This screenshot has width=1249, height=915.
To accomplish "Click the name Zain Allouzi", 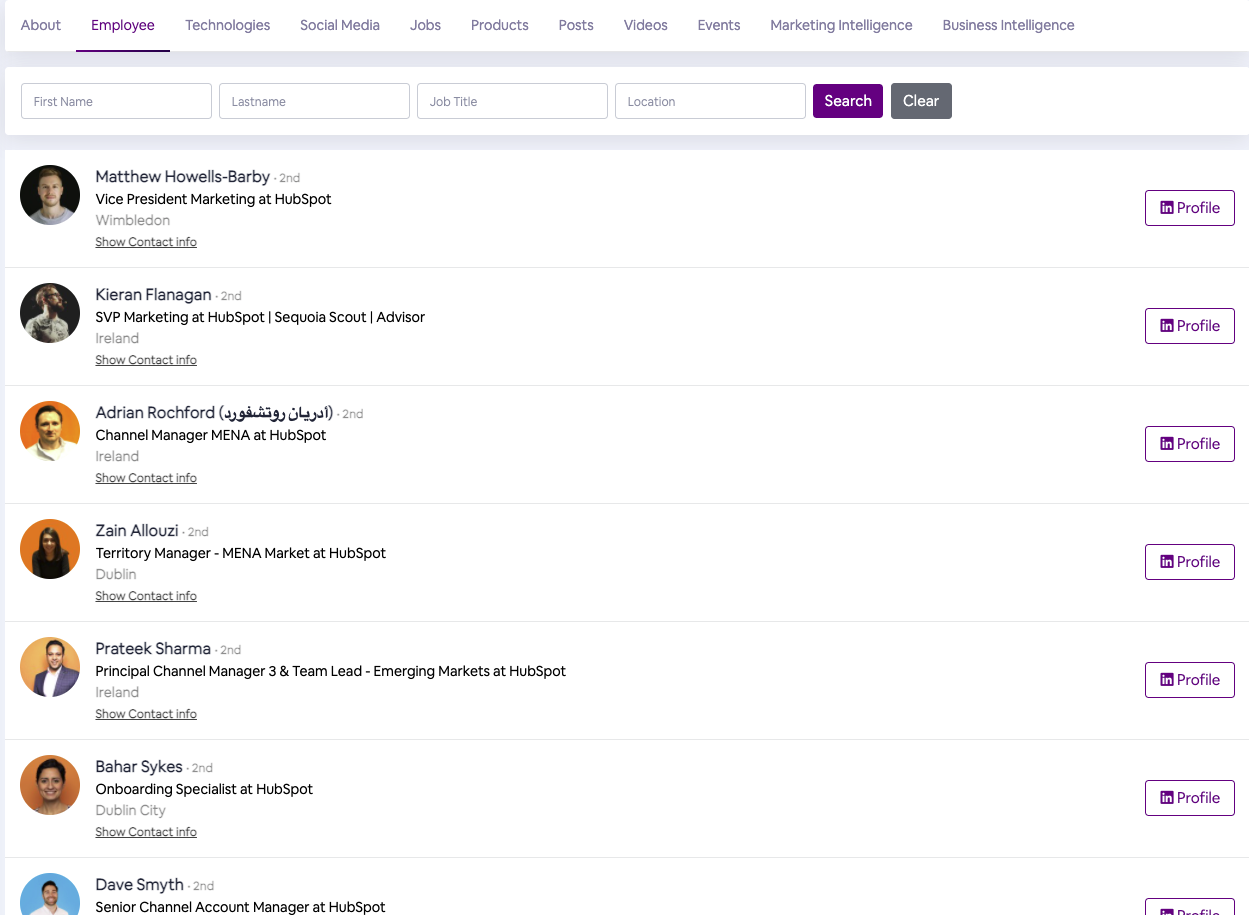I will [x=137, y=531].
